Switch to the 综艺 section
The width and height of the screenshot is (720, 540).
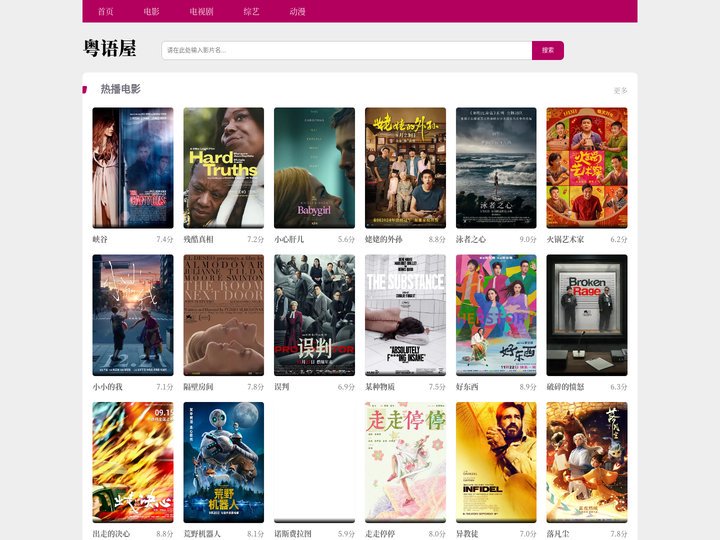coord(252,11)
